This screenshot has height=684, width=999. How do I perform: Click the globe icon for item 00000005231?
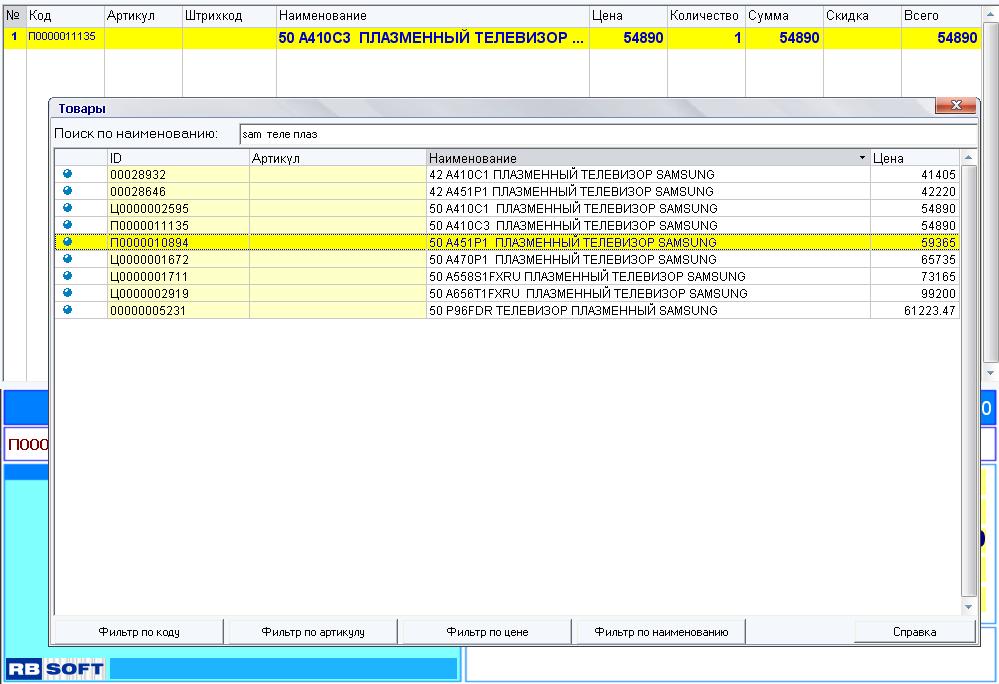pyautogui.click(x=67, y=310)
